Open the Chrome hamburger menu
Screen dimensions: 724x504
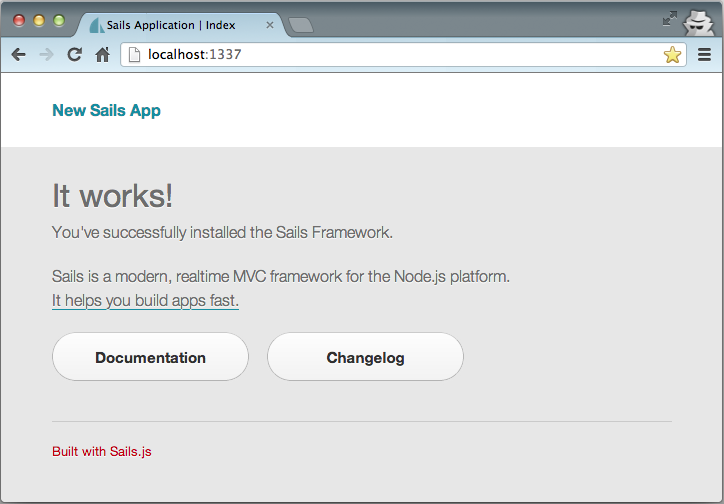coord(704,54)
